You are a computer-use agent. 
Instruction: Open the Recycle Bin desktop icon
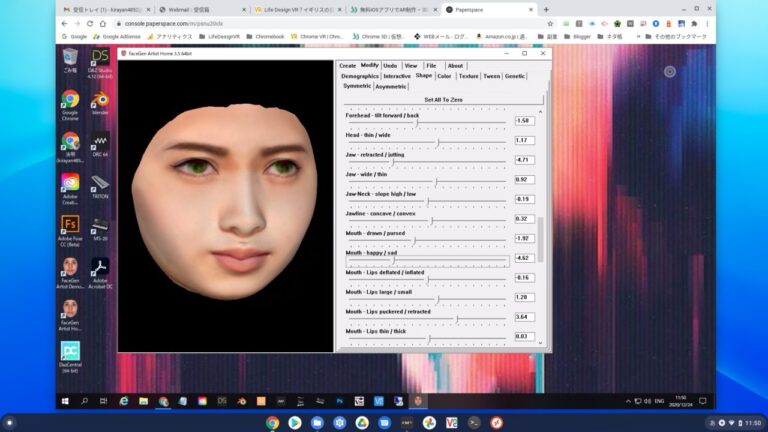click(70, 61)
